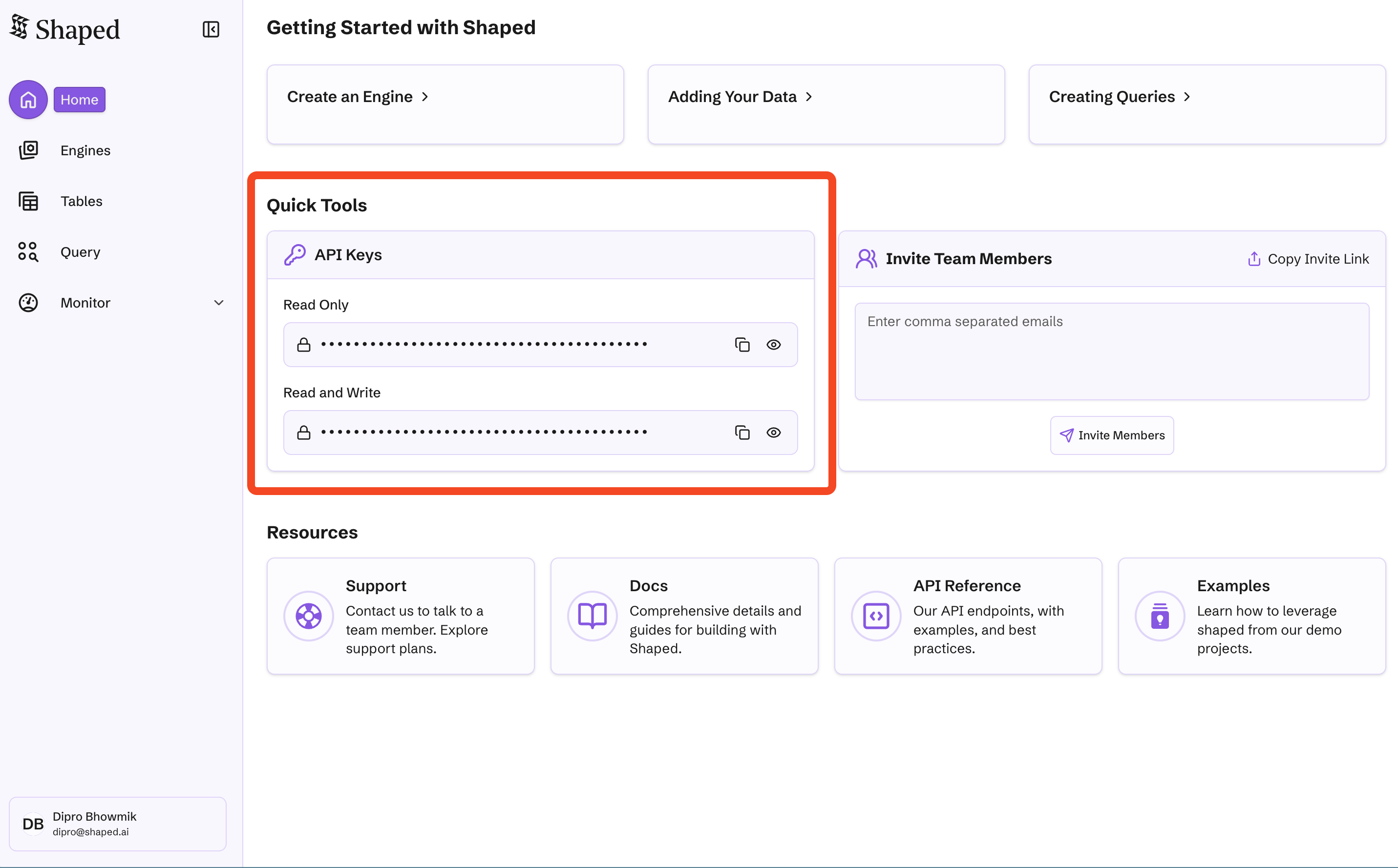Copy the Read Only API key
This screenshot has height=868, width=1398.
coord(742,345)
